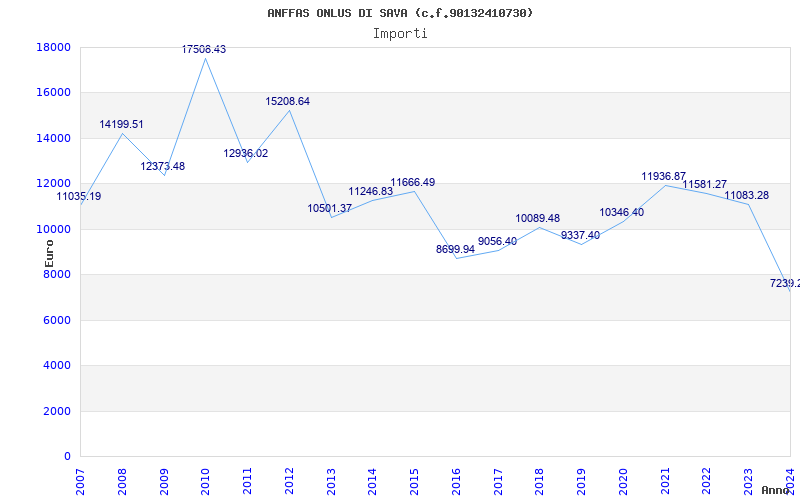Click the 2018 x-axis year label
Image resolution: width=800 pixels, height=500 pixels.
pyautogui.click(x=540, y=482)
